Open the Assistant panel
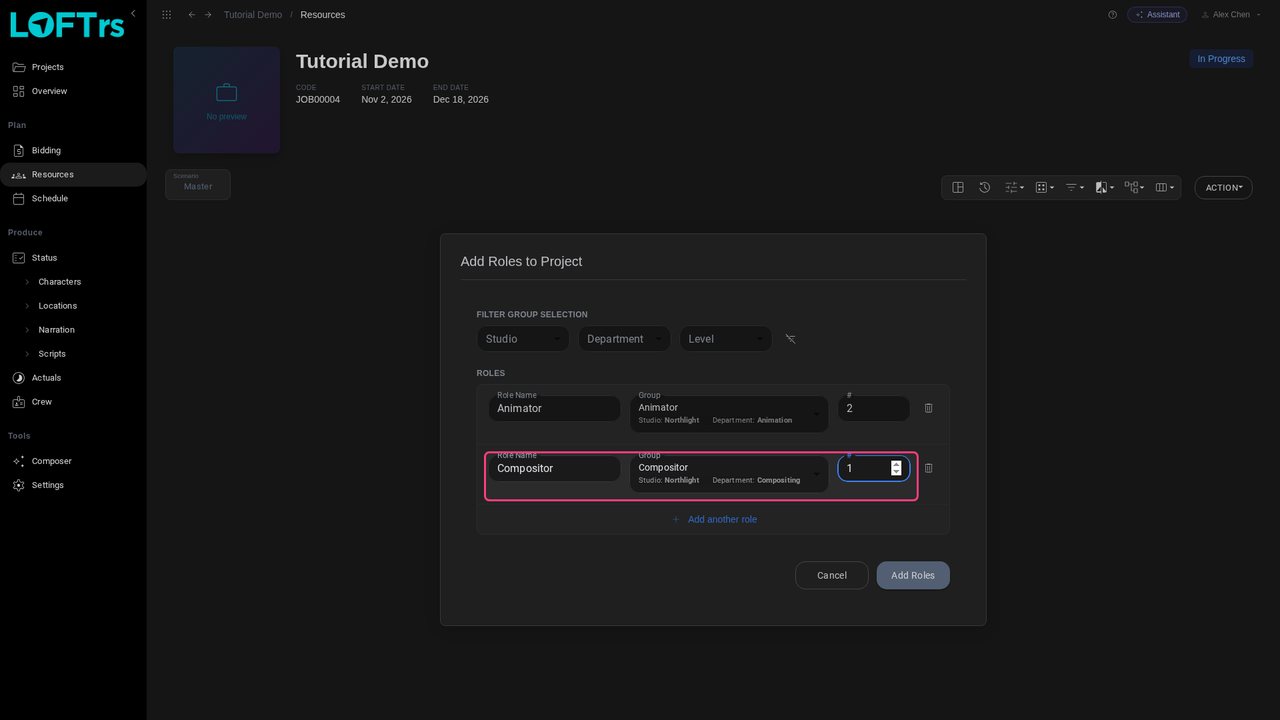This screenshot has height=720, width=1280. tap(1157, 15)
